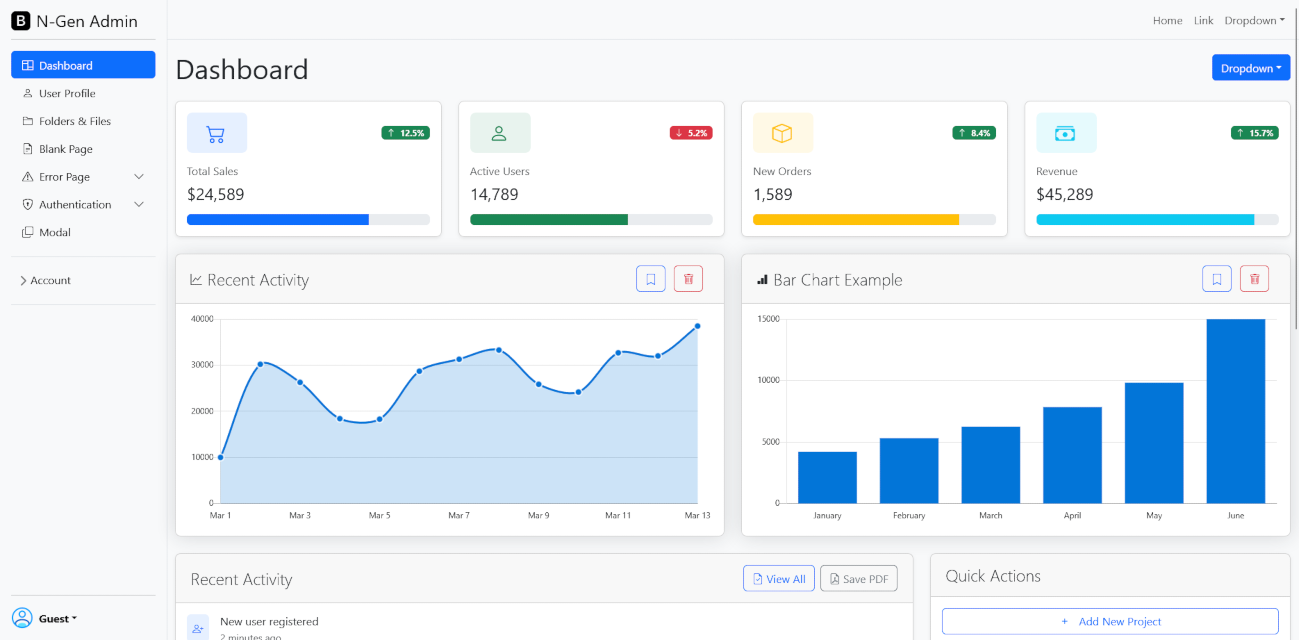Delete the Bar Chart Example card
The width and height of the screenshot is (1299, 640).
tap(1254, 279)
